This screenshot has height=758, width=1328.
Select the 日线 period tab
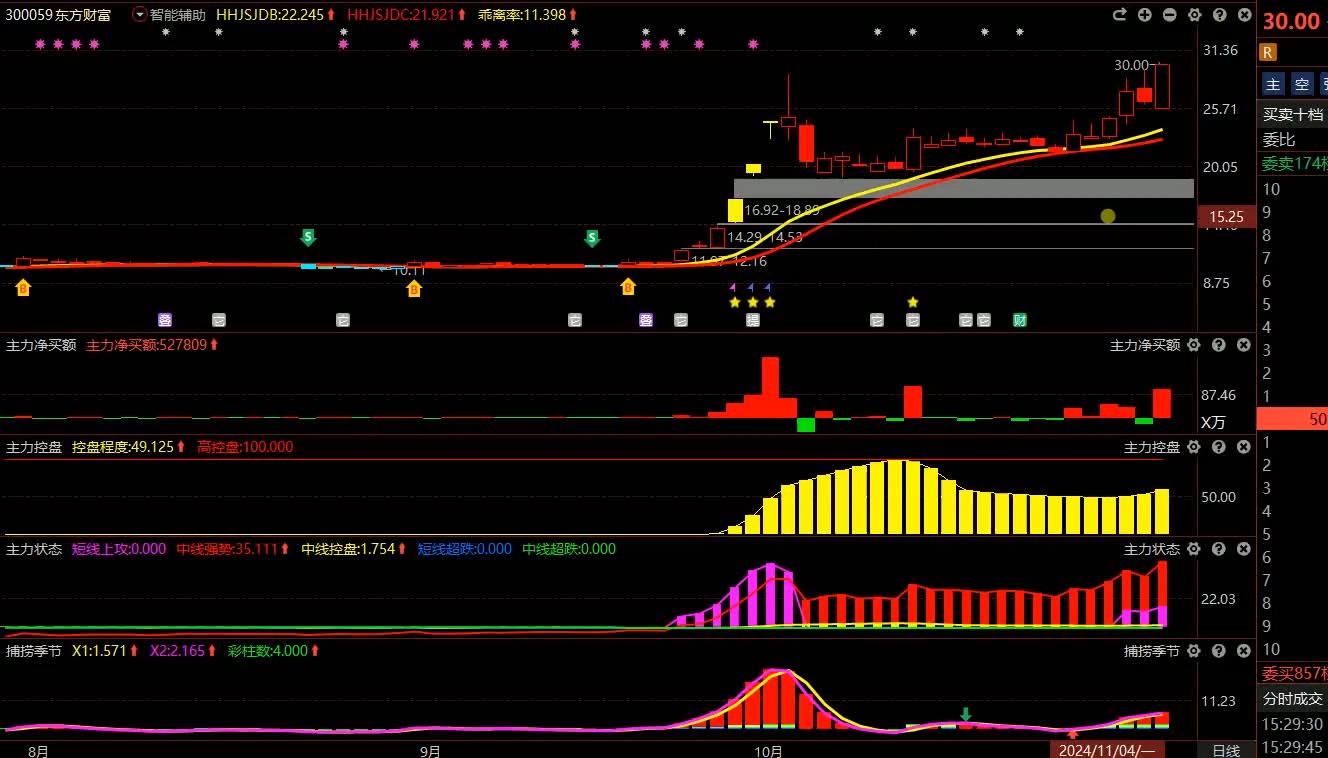pyautogui.click(x=1226, y=750)
